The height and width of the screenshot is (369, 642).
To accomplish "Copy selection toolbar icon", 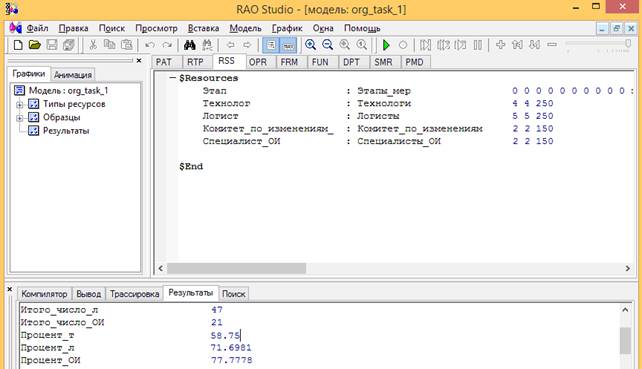I will click(x=110, y=45).
